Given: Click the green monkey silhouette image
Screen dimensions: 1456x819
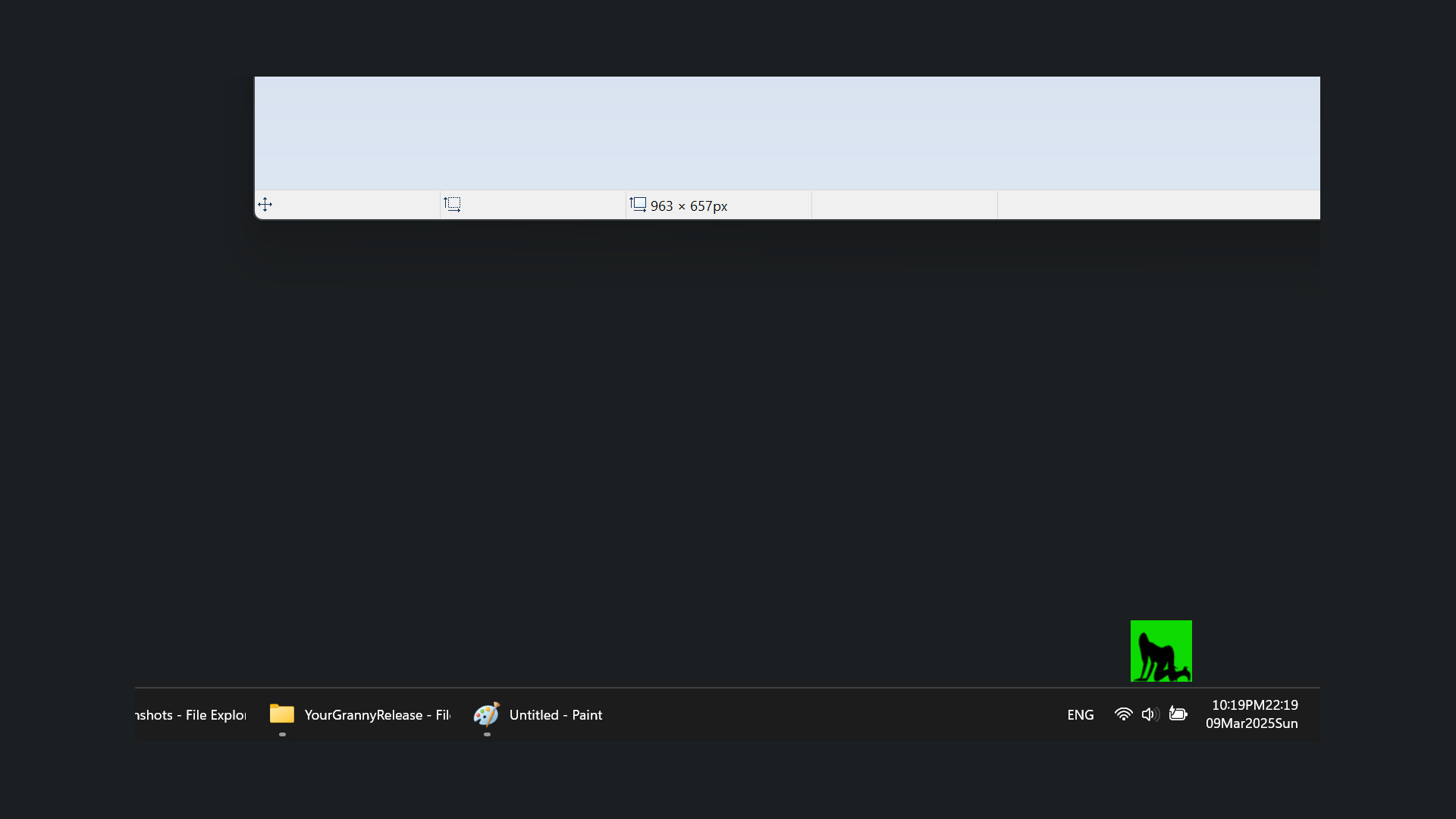Looking at the screenshot, I should pos(1161,650).
